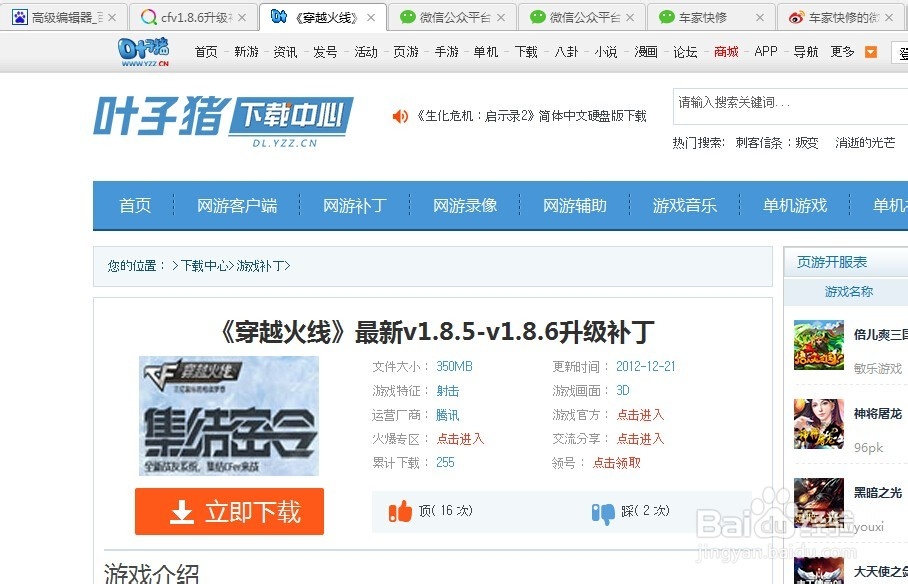Open 发号 in top menu
Viewport: 908px width, 584px height.
click(325, 52)
